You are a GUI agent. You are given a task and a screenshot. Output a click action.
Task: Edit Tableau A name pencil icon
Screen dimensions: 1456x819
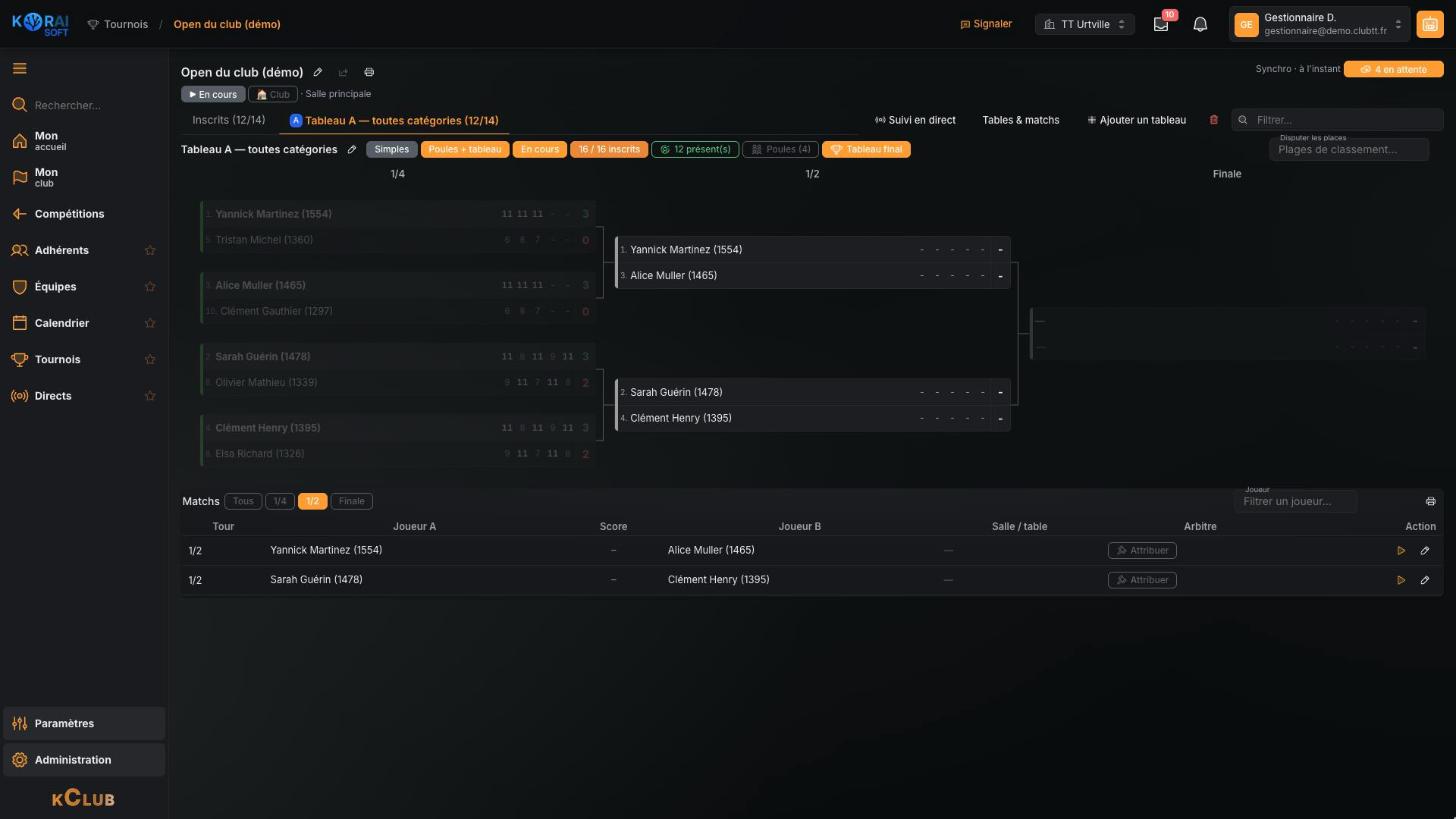pyautogui.click(x=352, y=150)
